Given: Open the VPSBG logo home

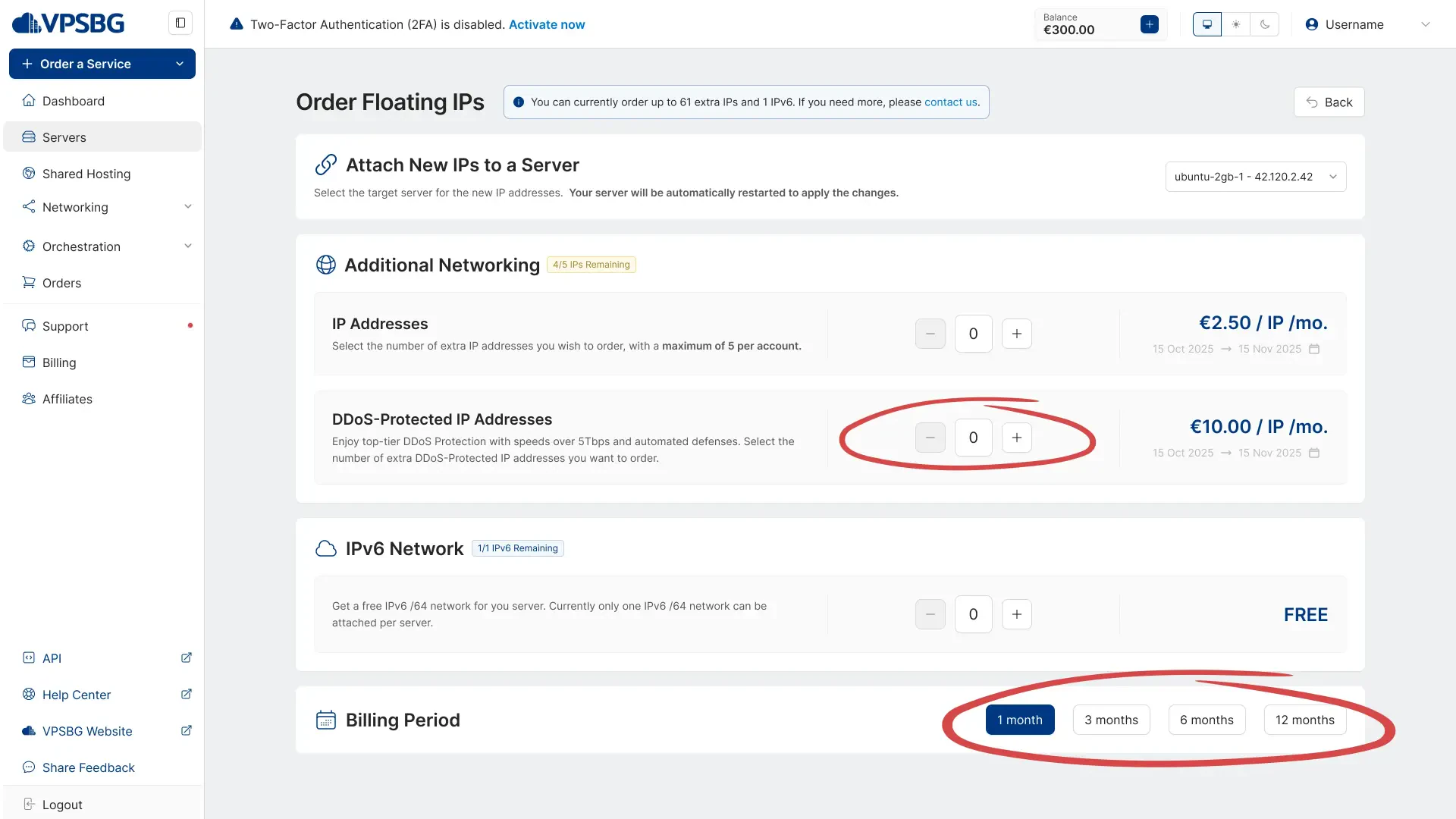Looking at the screenshot, I should coord(68,24).
